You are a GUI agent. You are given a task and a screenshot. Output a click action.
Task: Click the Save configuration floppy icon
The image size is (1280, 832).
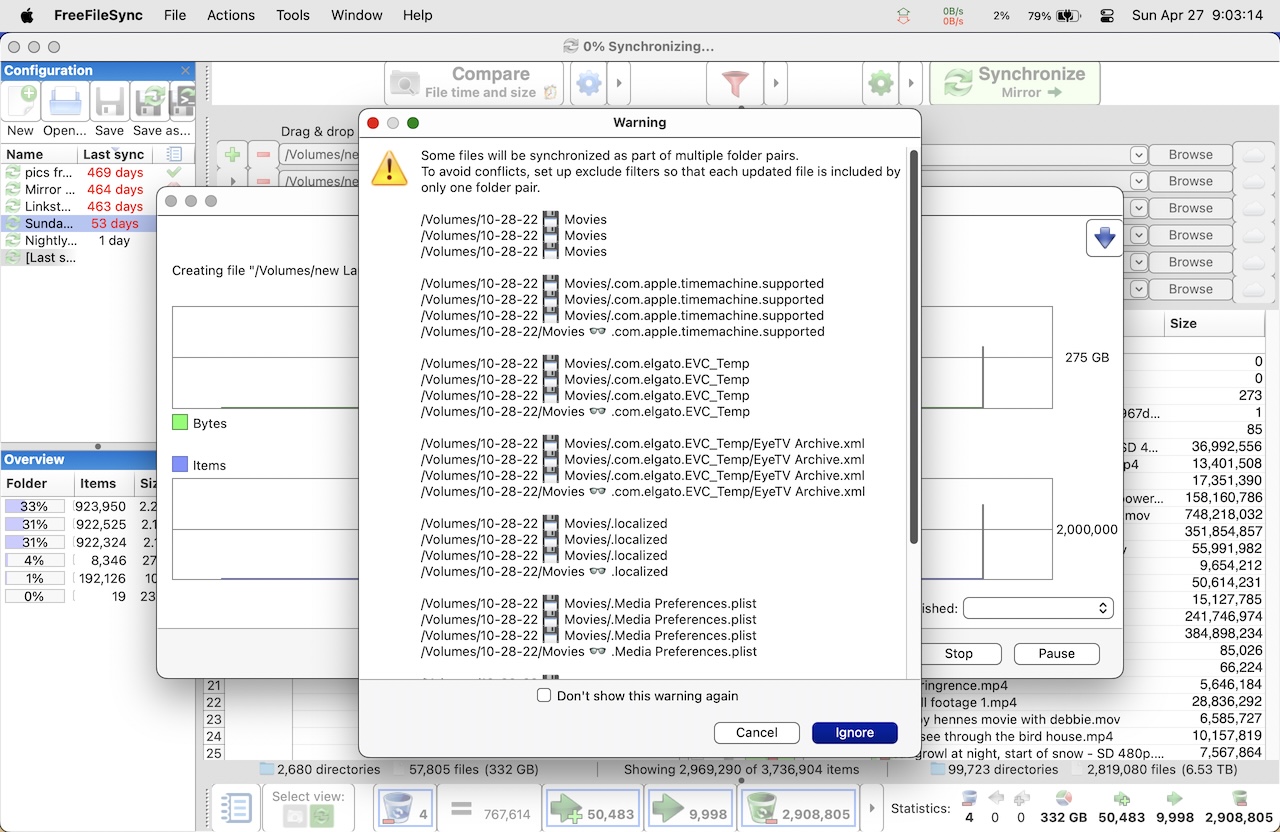coord(109,102)
